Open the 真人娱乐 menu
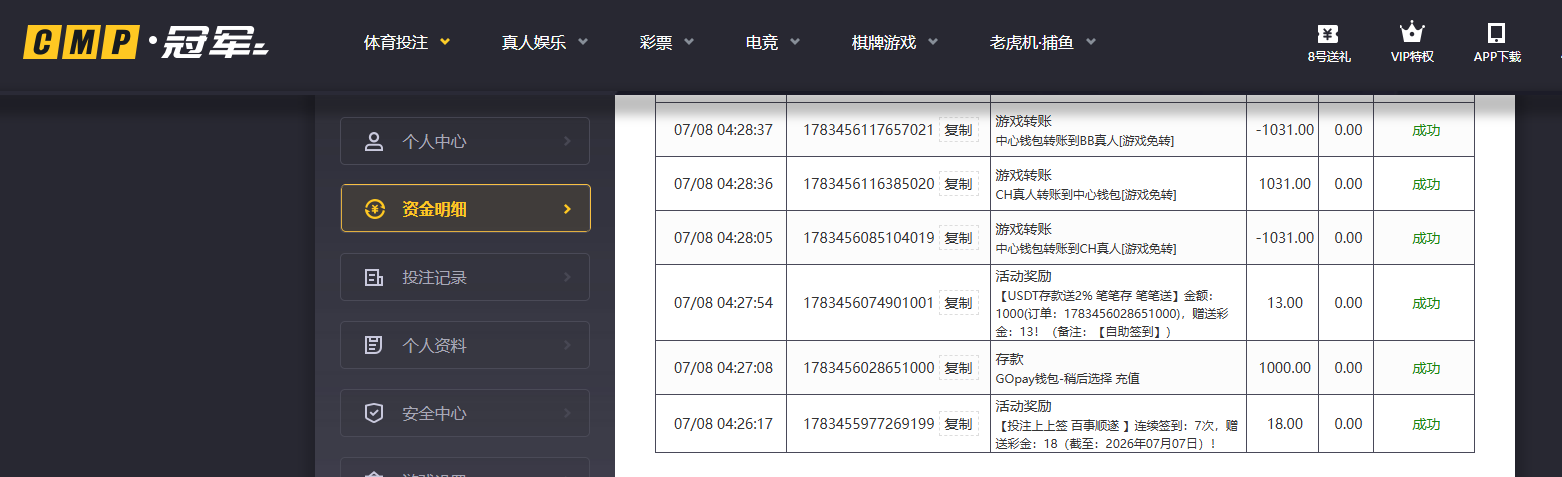Image resolution: width=1562 pixels, height=477 pixels. coord(534,43)
